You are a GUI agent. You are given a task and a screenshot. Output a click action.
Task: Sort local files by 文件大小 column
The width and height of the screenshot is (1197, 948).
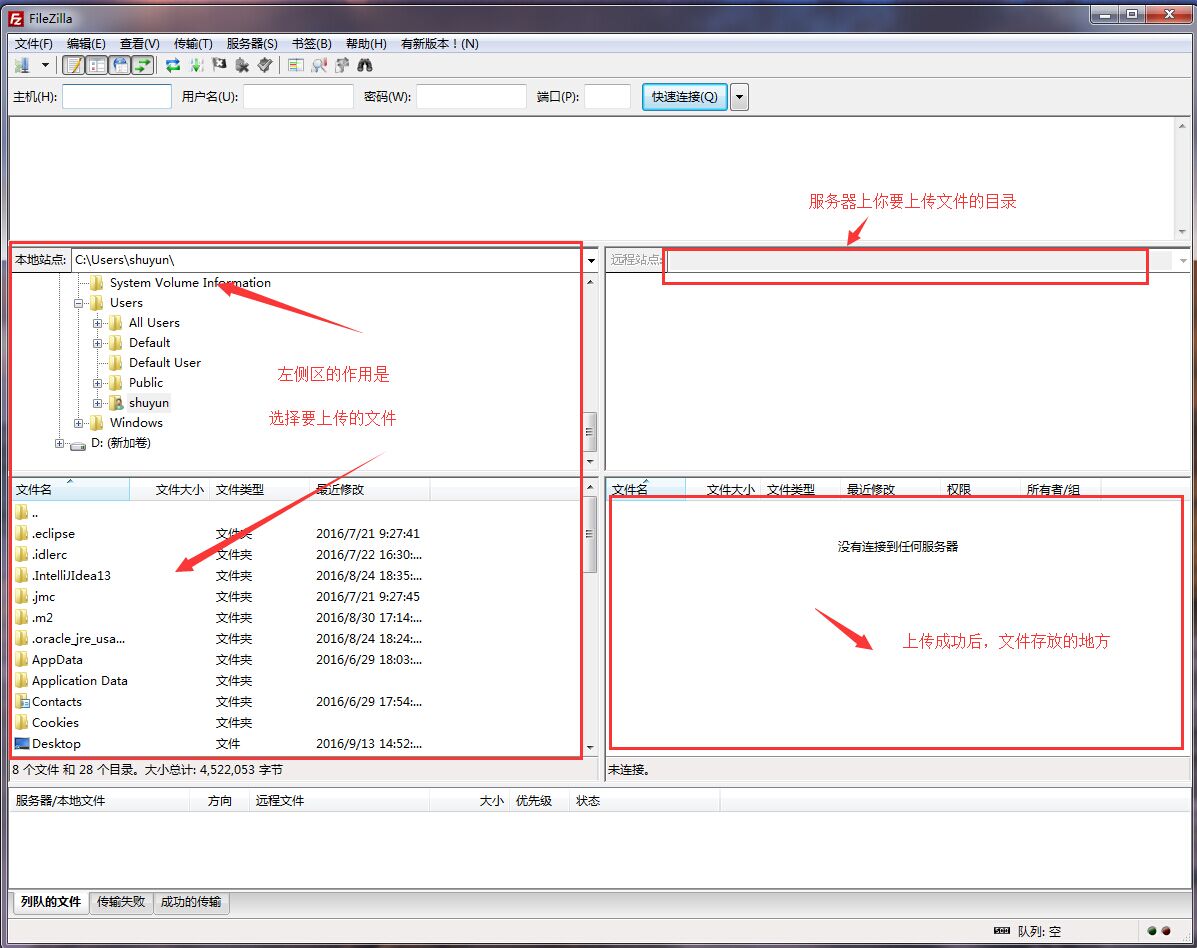[169, 489]
